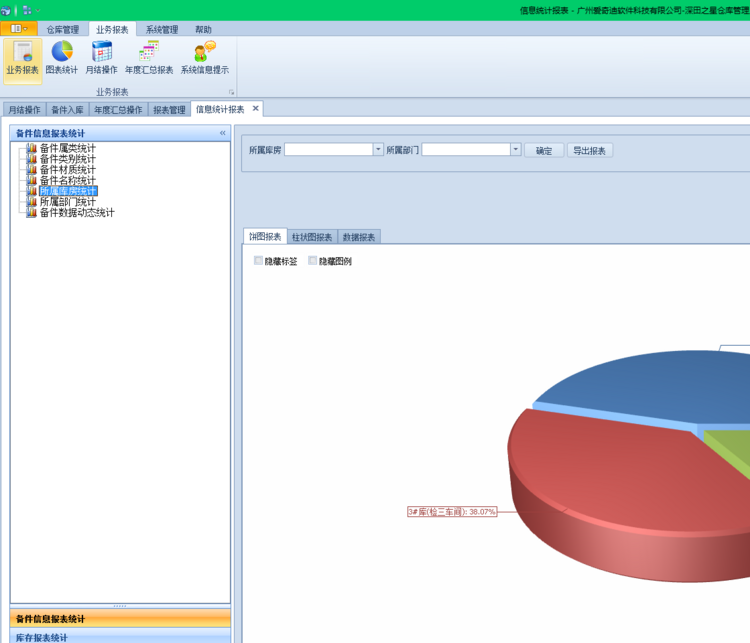Viewport: 750px width, 643px height.
Task: Click the 业务报表 ribbon icon
Action: click(x=22, y=59)
